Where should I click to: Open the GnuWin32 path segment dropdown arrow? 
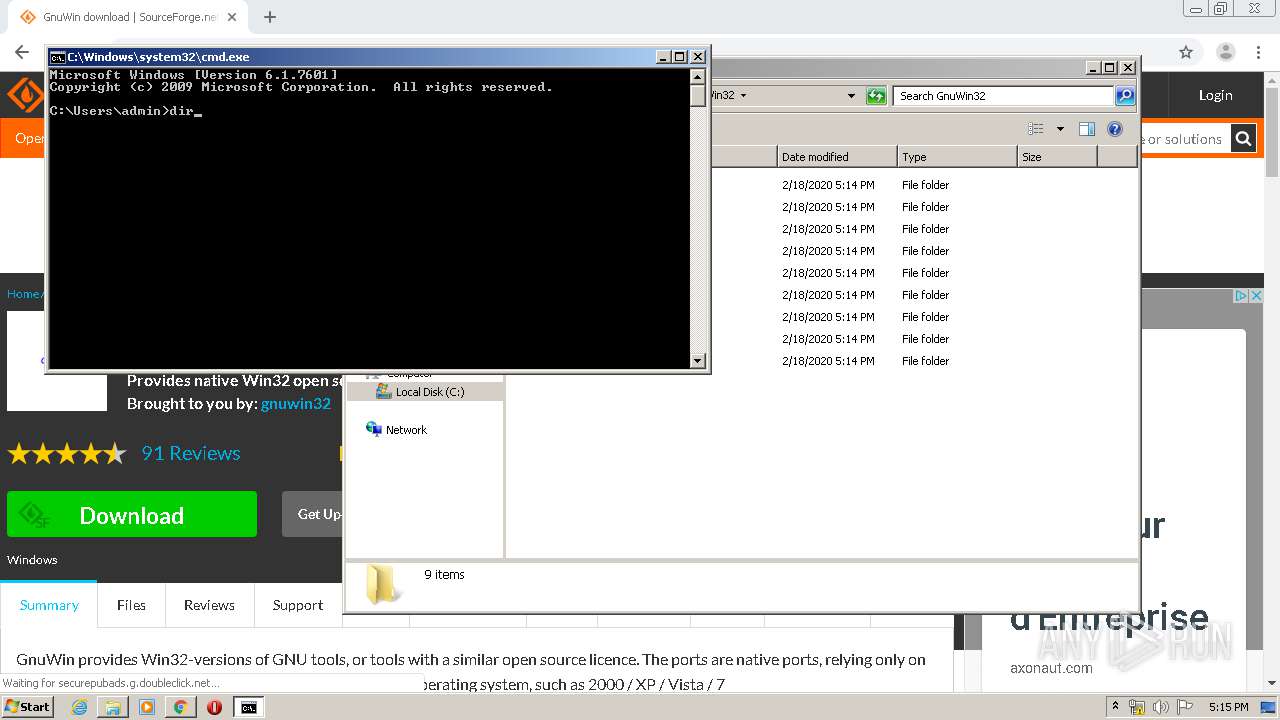click(x=743, y=96)
